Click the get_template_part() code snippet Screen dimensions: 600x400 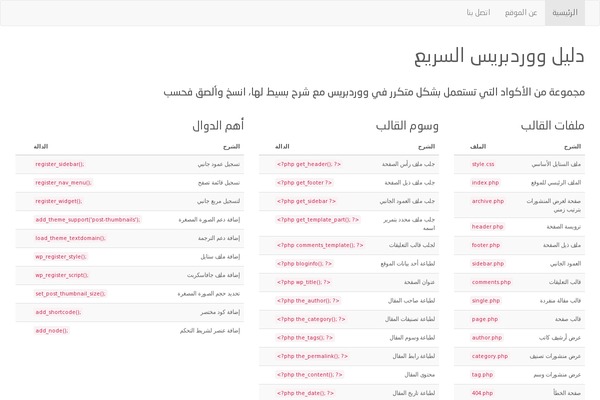coord(318,220)
